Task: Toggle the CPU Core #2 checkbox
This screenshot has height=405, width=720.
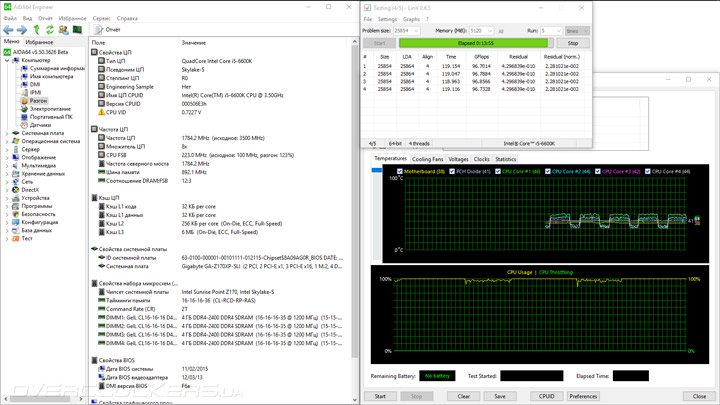Action: [x=547, y=171]
